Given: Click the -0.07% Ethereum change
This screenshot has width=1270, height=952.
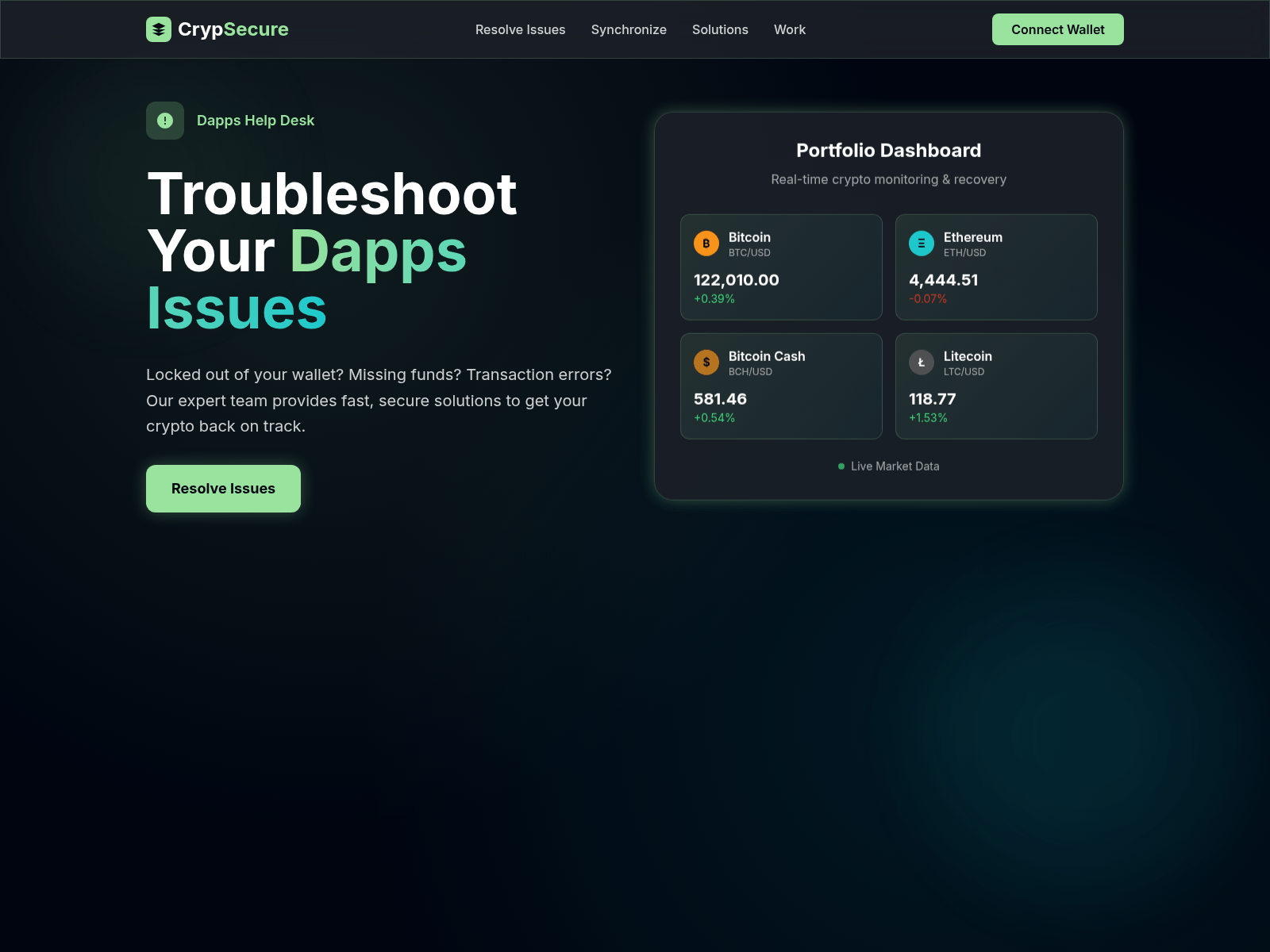Looking at the screenshot, I should click(x=928, y=299).
